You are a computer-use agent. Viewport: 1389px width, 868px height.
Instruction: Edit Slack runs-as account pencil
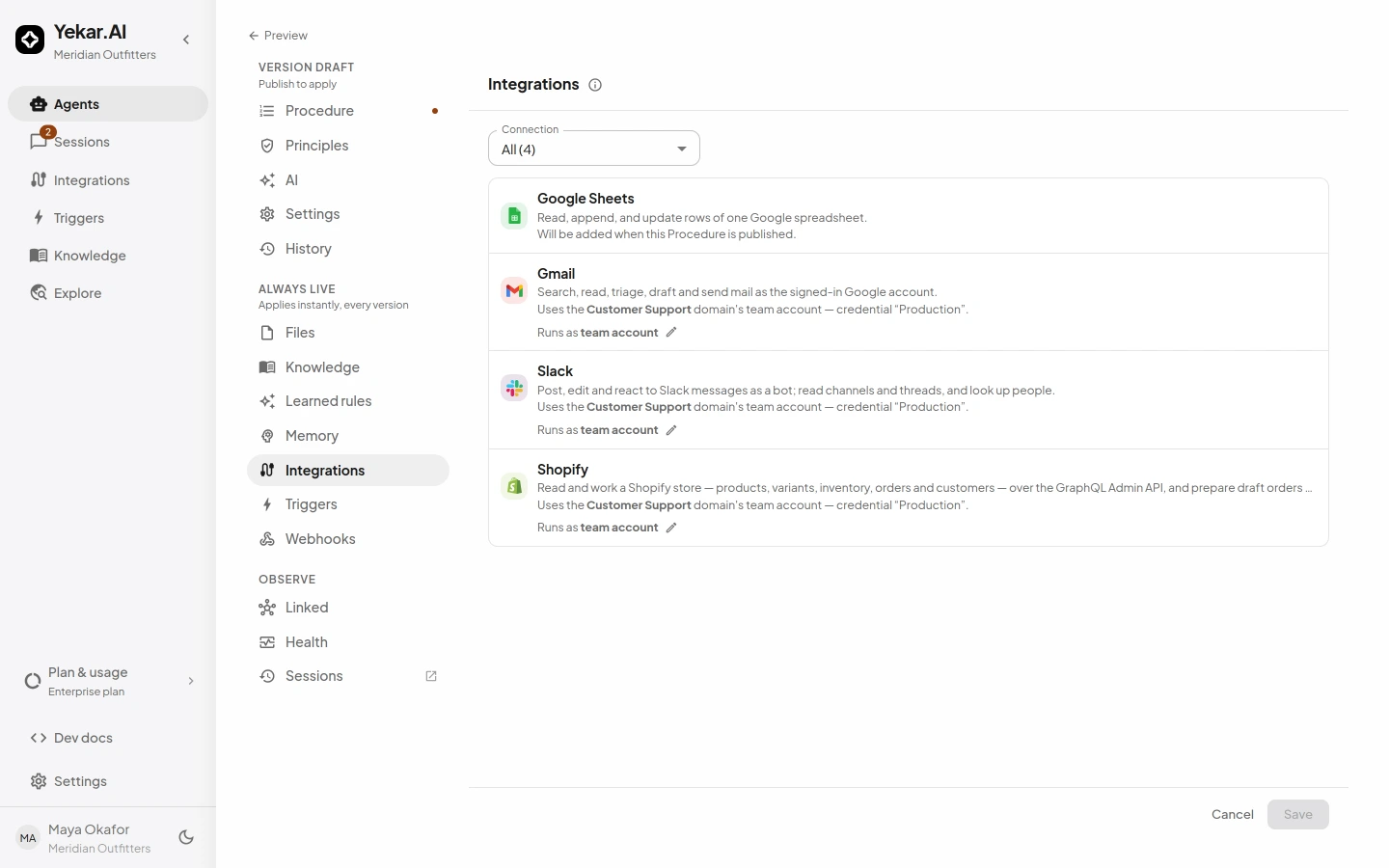(x=671, y=430)
